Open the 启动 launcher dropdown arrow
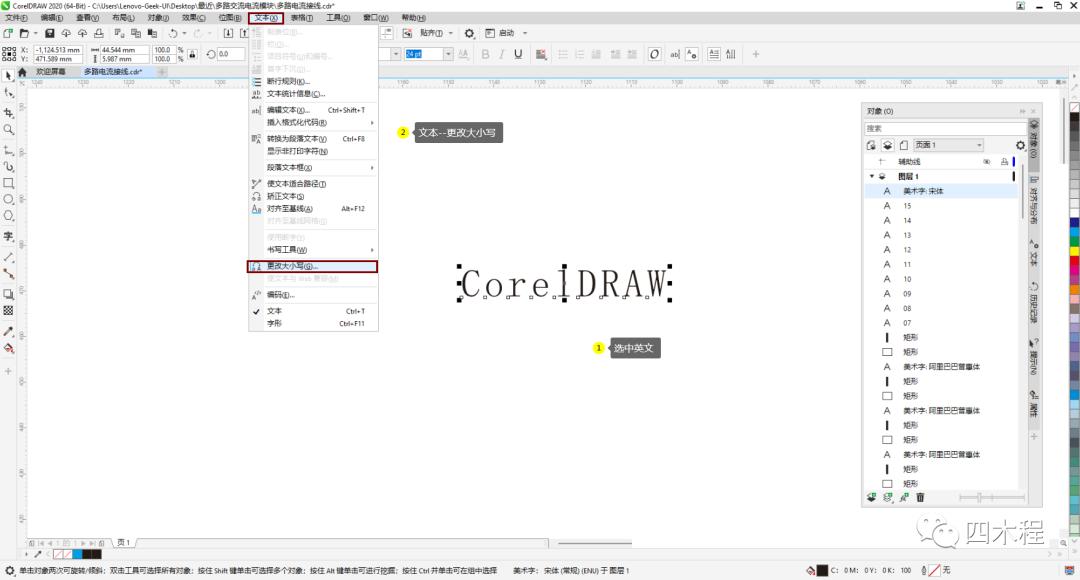The width and height of the screenshot is (1080, 580). 525,33
